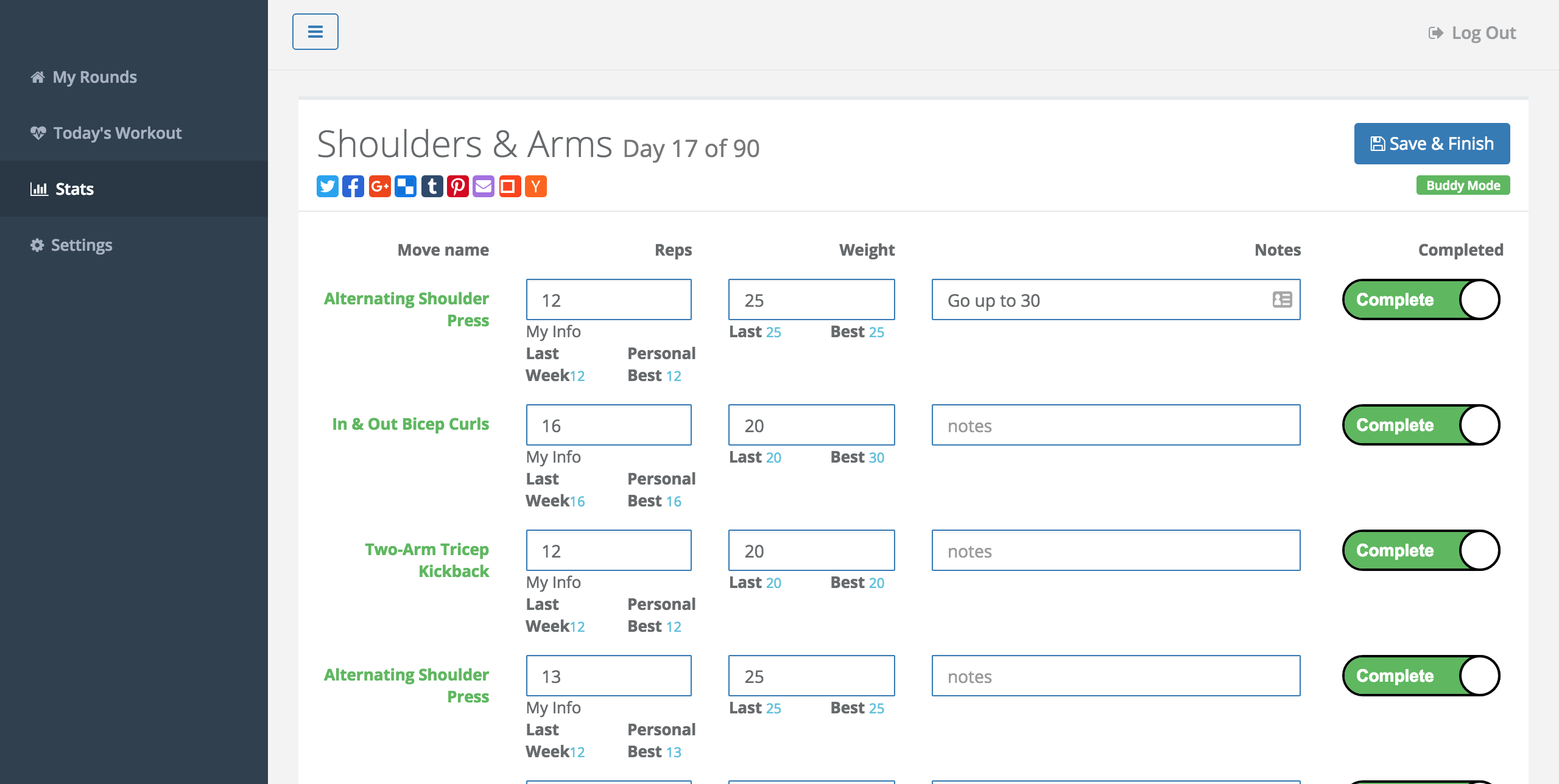The image size is (1559, 784).
Task: Share workout via Delicious icon
Action: pyautogui.click(x=406, y=186)
